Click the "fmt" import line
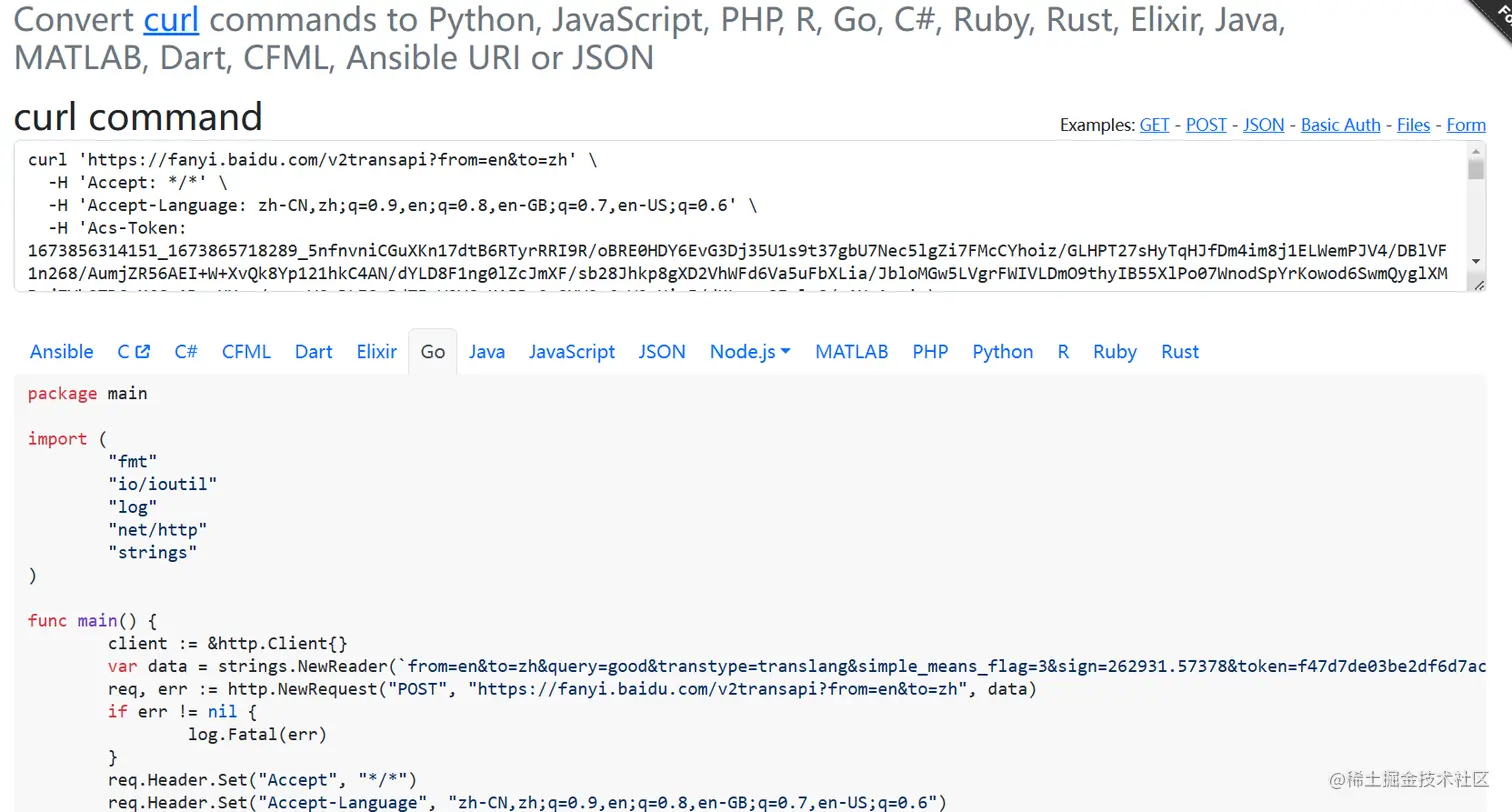The height and width of the screenshot is (812, 1512). tap(132, 462)
